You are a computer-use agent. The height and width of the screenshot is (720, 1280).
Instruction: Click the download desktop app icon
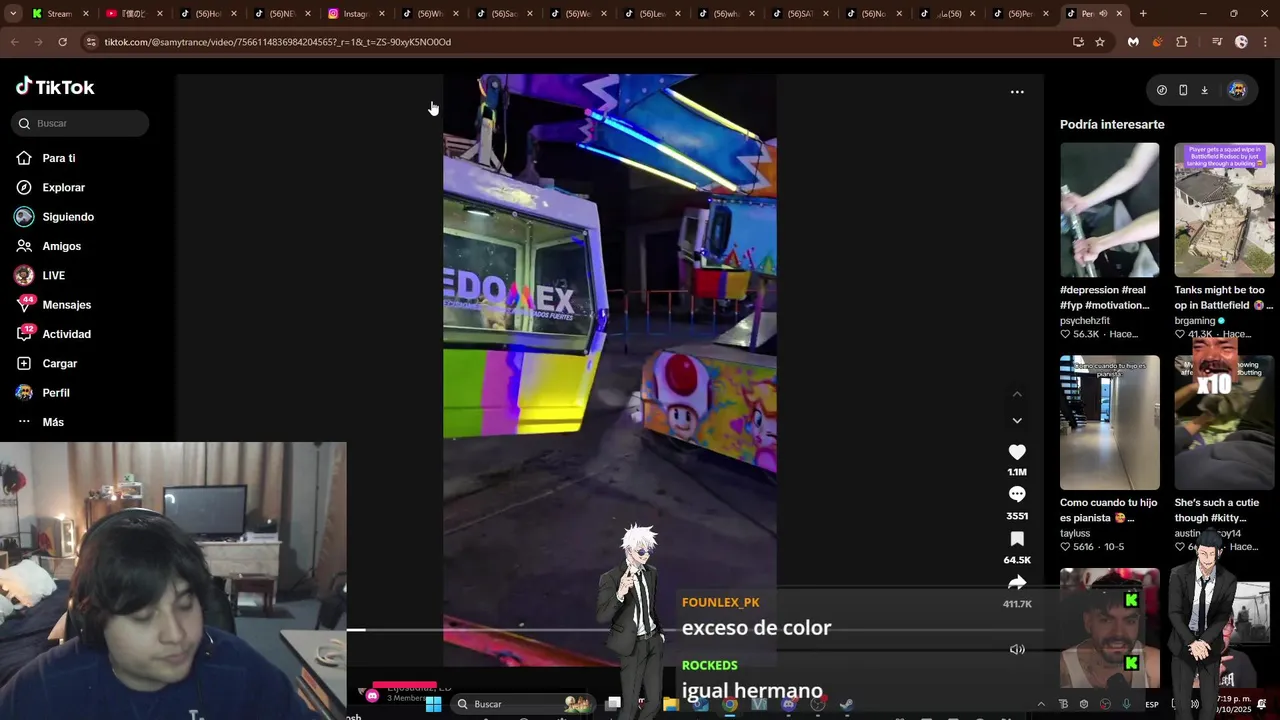click(1204, 90)
